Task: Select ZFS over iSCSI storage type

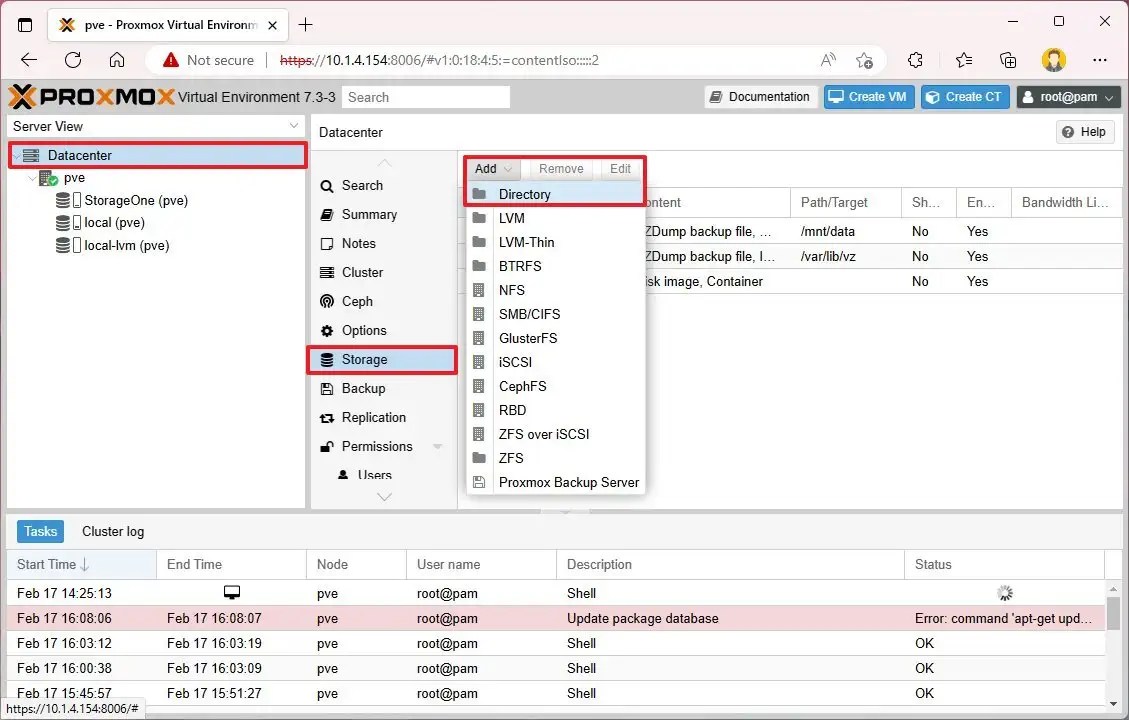Action: click(x=543, y=434)
